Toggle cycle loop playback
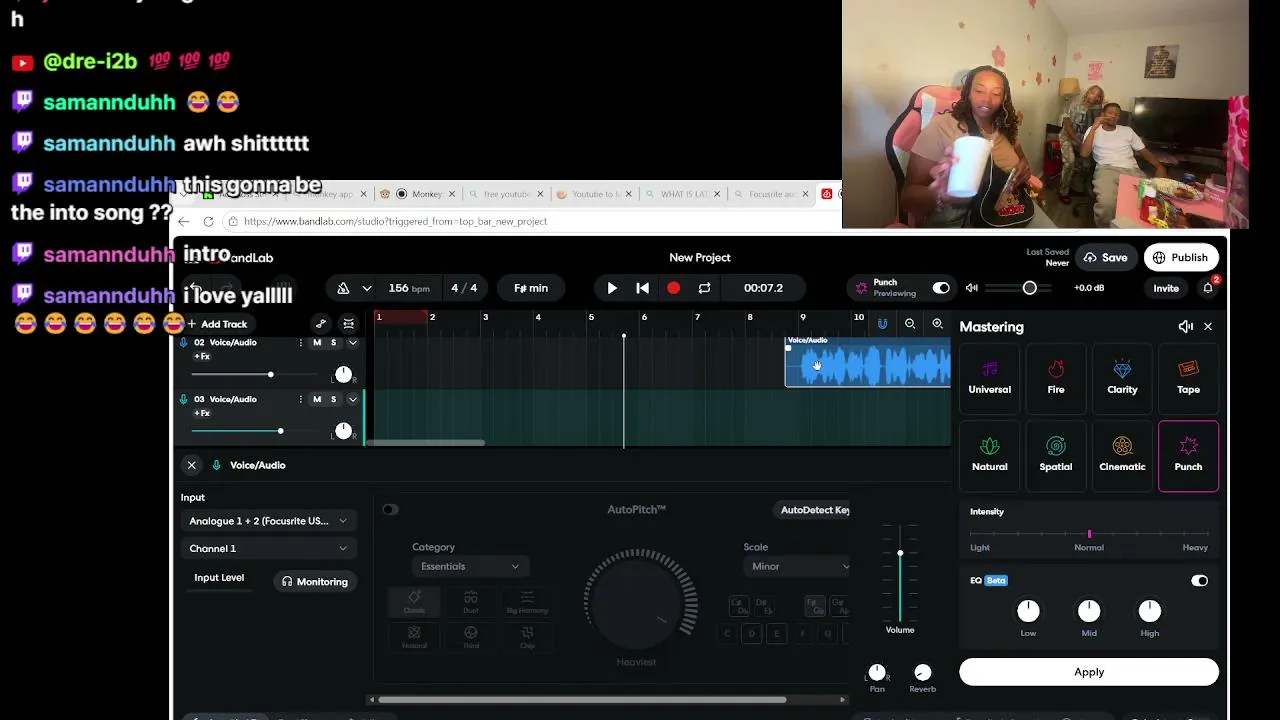1280x720 pixels. [704, 288]
